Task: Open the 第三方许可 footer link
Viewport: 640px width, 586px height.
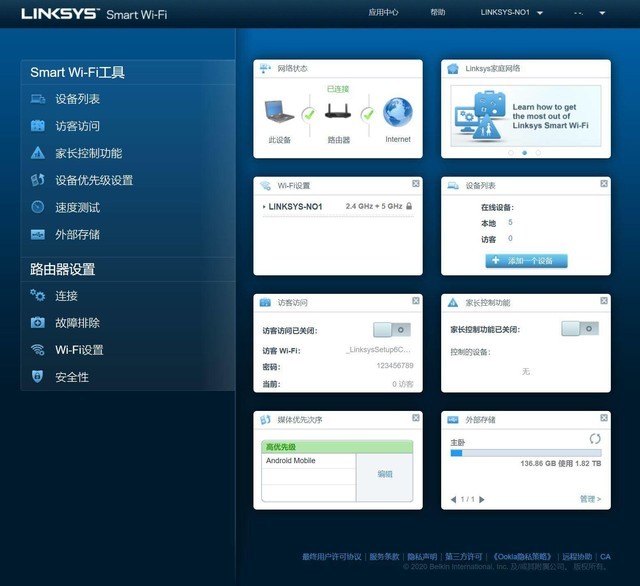Action: pos(464,557)
